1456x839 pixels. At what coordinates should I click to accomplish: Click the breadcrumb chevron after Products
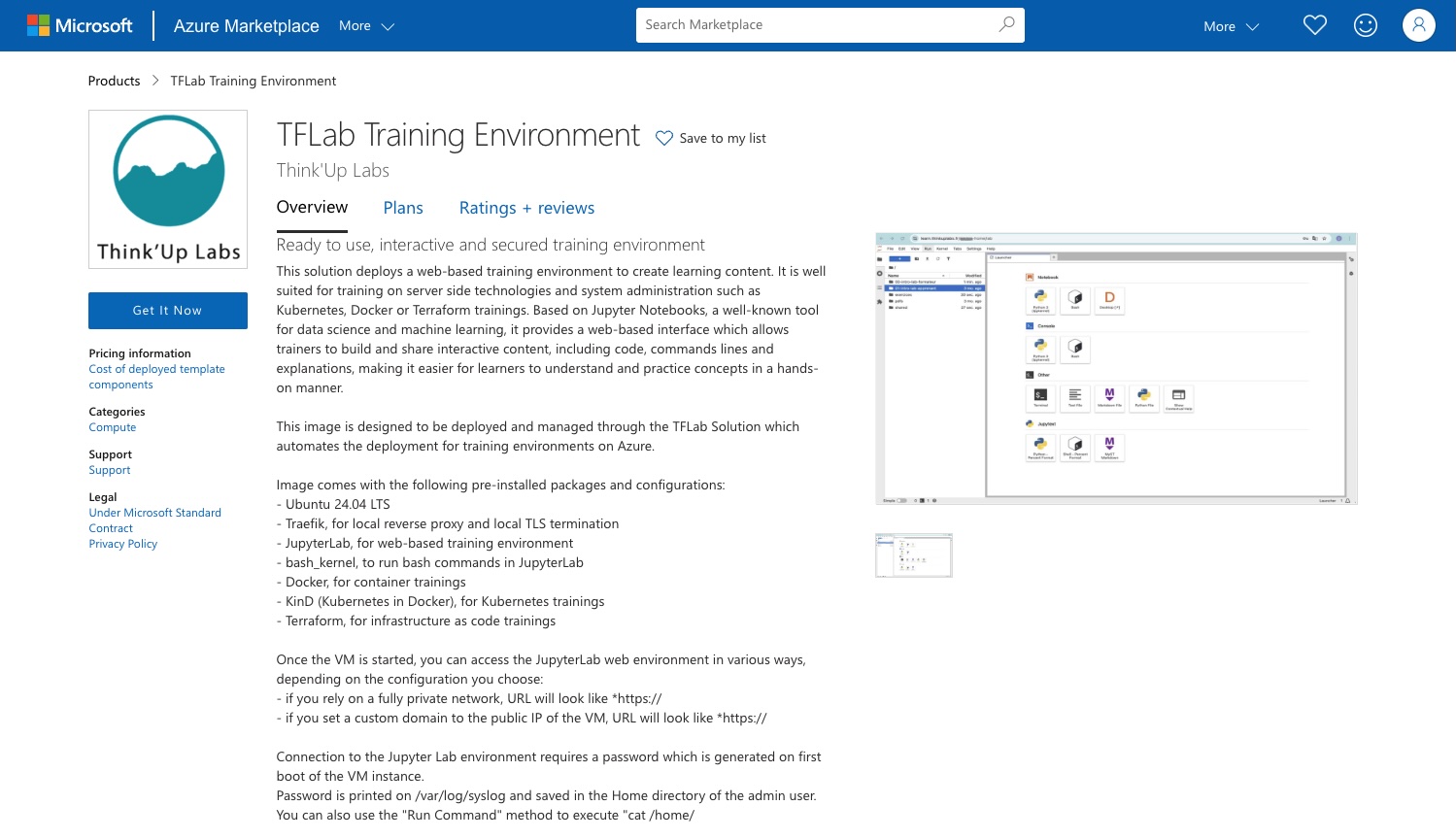click(155, 81)
